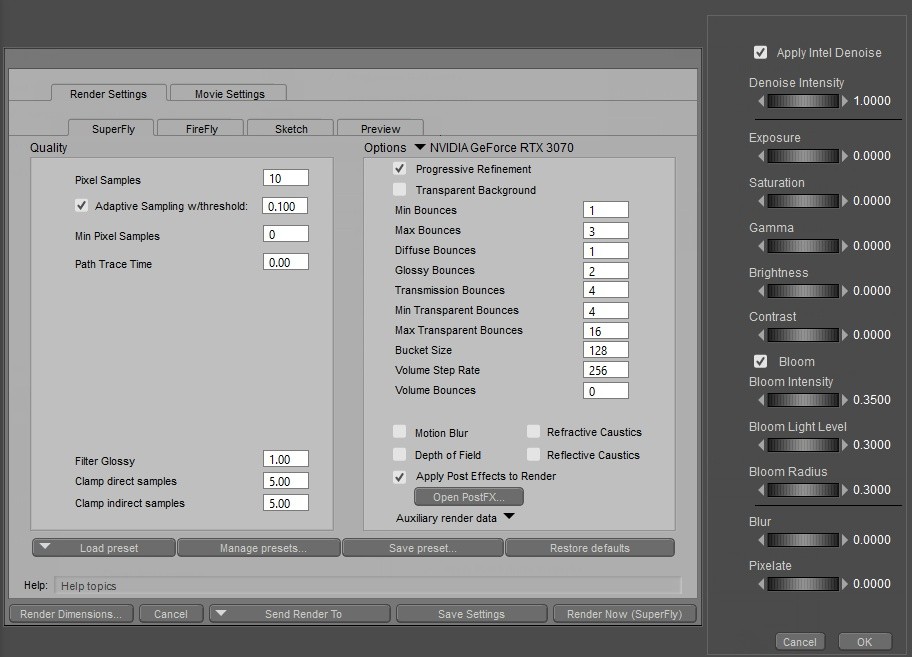Expand the Auxiliary render data arrow

(508, 517)
